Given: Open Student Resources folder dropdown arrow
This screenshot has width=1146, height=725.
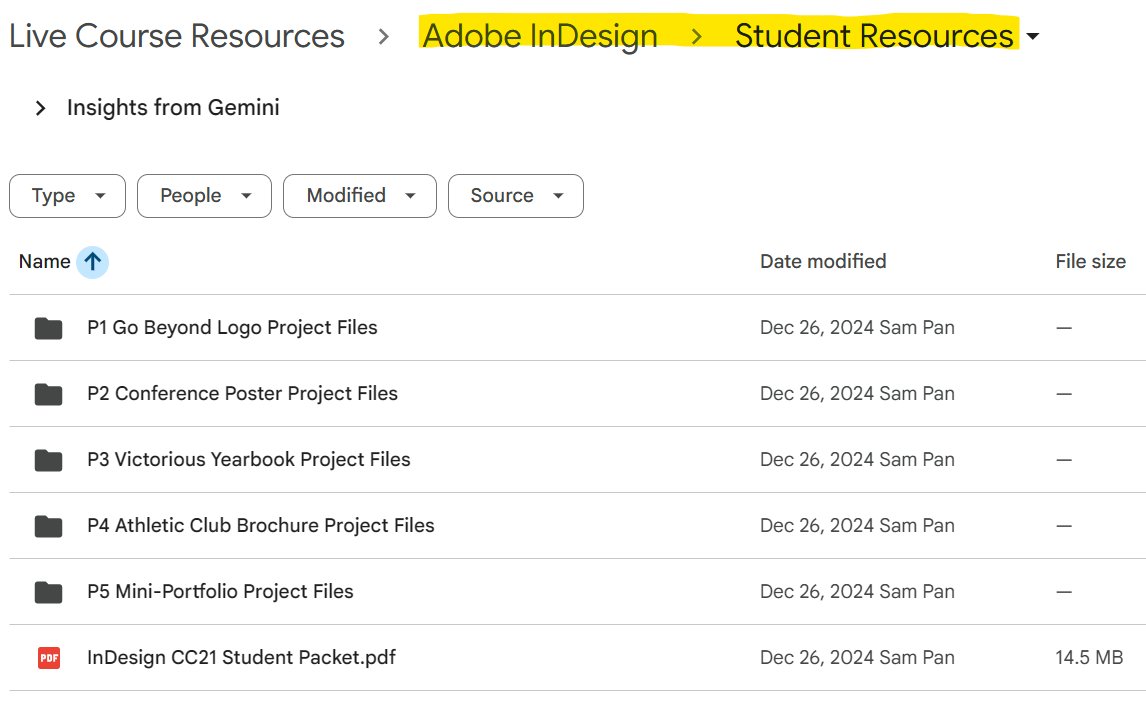Looking at the screenshot, I should pos(1033,37).
